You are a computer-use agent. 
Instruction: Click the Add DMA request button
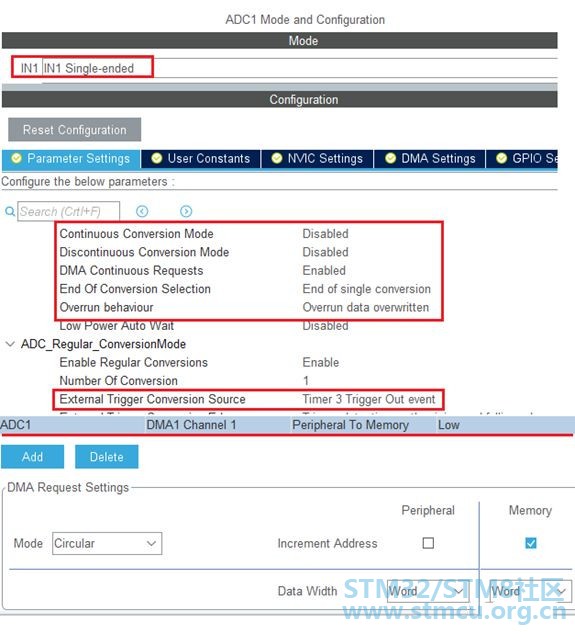32,457
